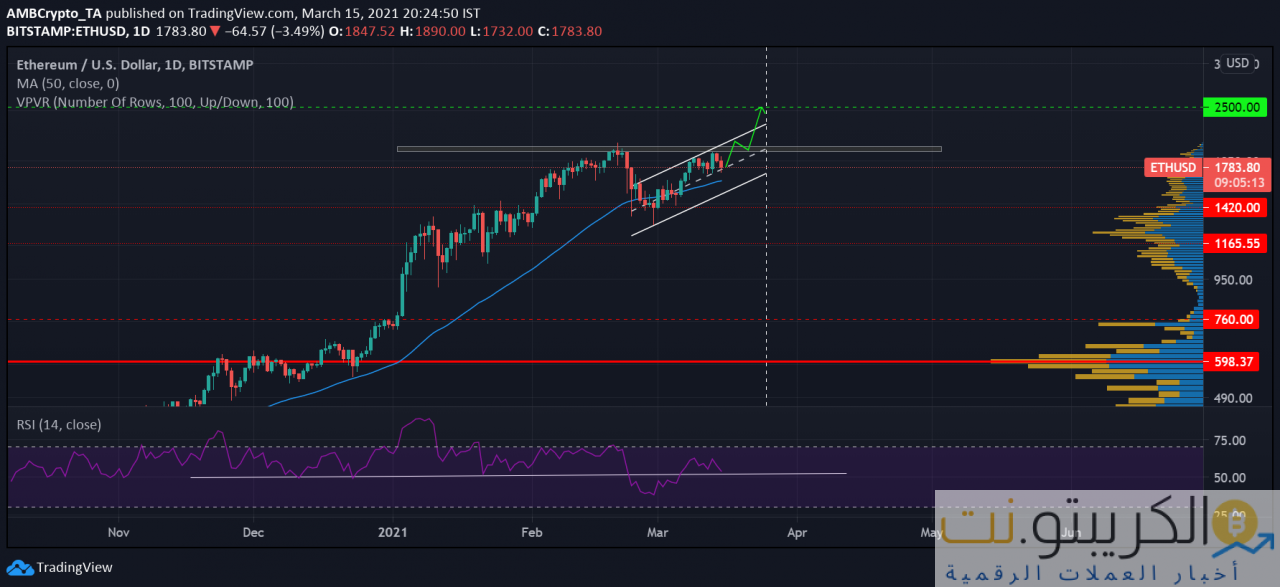Click the Arabic crypto watermark logo

tap(1106, 538)
